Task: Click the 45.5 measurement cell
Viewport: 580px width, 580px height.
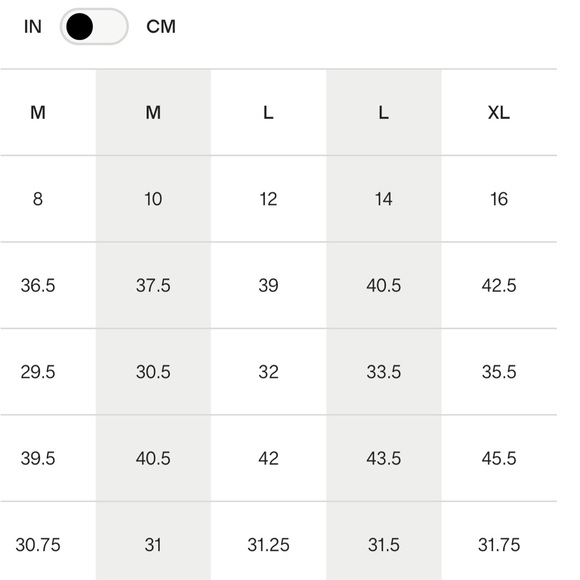Action: (x=499, y=458)
